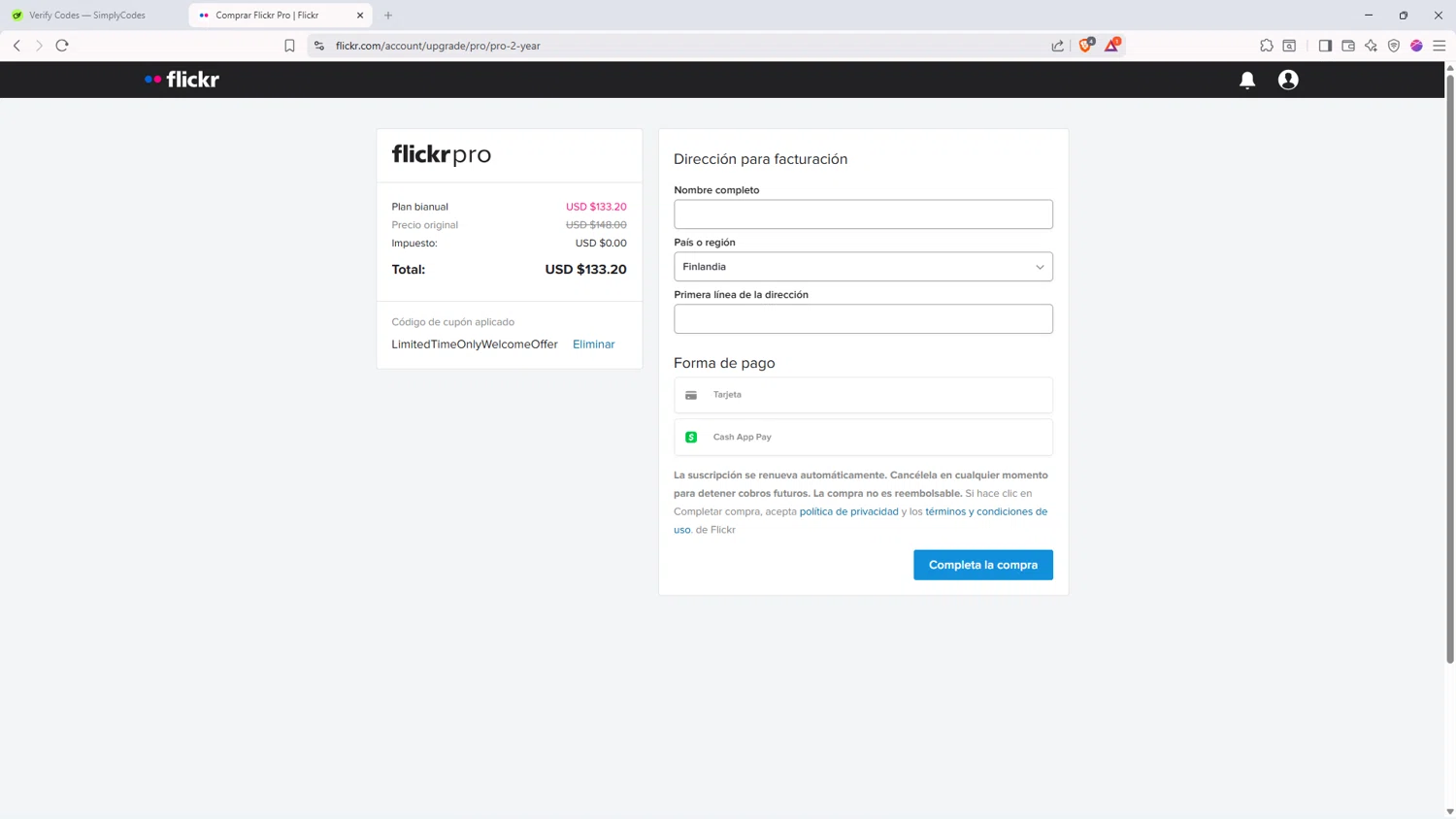This screenshot has height=819, width=1456.
Task: Bookmark this page icon
Action: click(x=289, y=46)
